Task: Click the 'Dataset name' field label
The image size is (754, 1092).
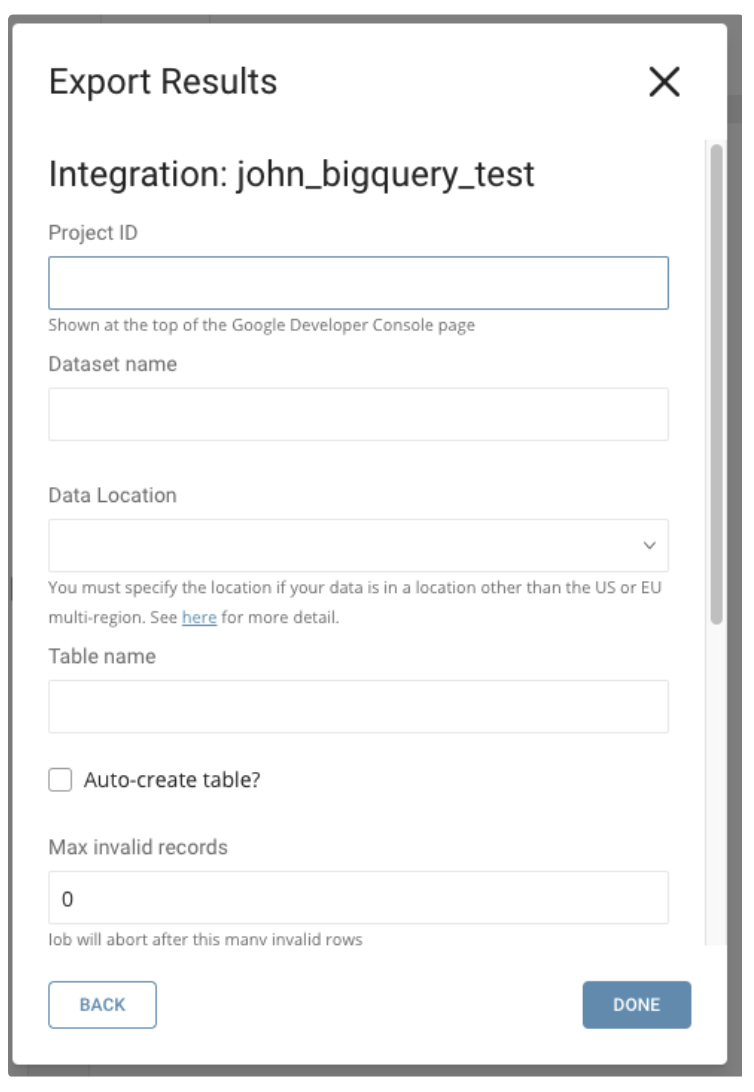Action: pyautogui.click(x=112, y=364)
